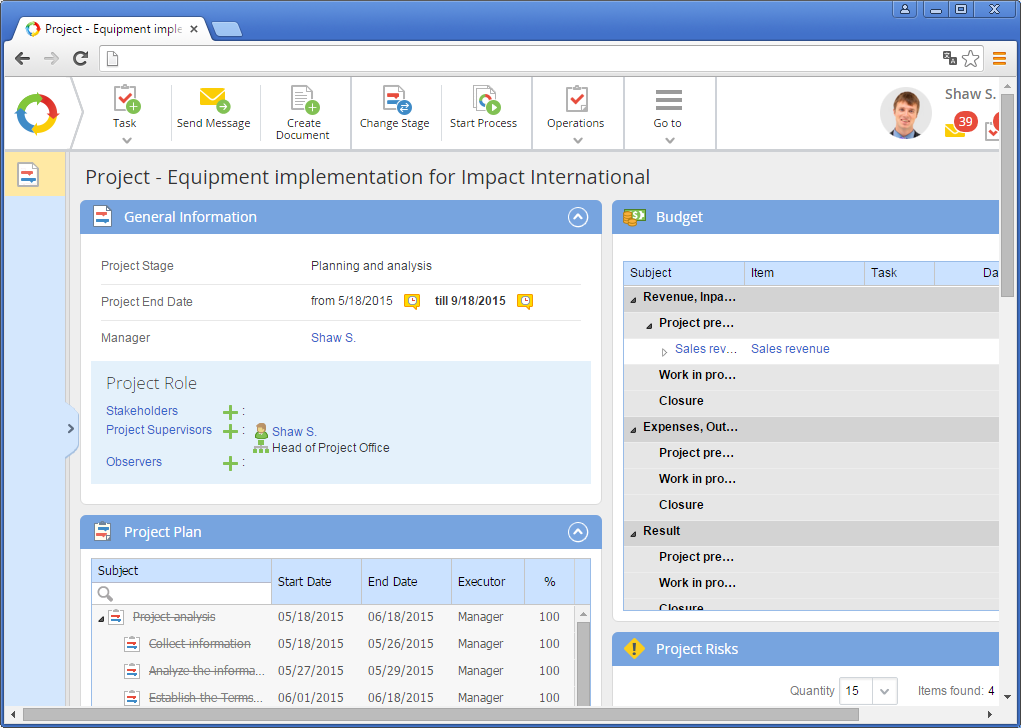Image resolution: width=1021 pixels, height=728 pixels.
Task: Click the clock icon next to from 5/18/2015
Action: coord(412,301)
